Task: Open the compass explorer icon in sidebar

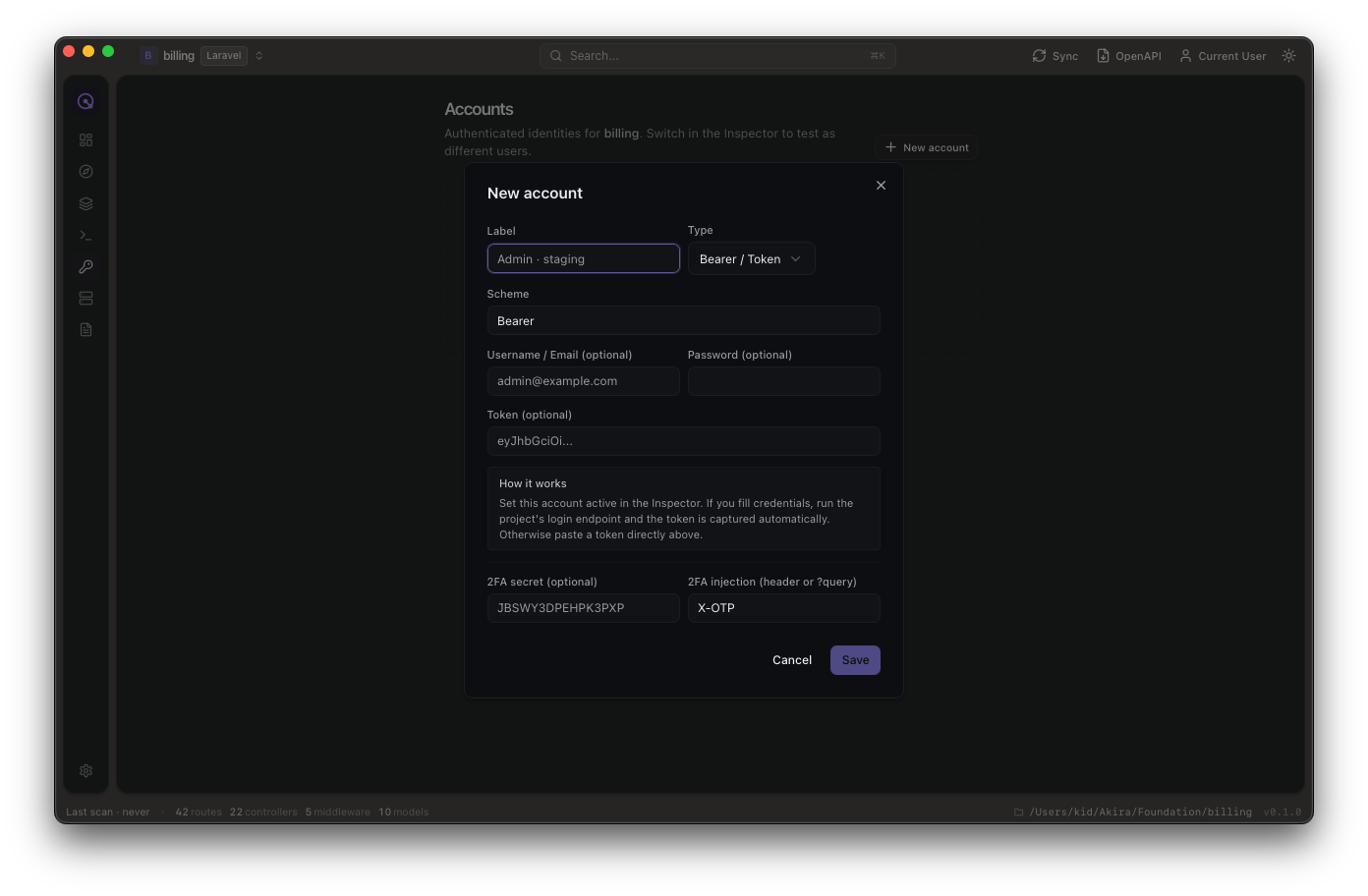Action: (85, 172)
